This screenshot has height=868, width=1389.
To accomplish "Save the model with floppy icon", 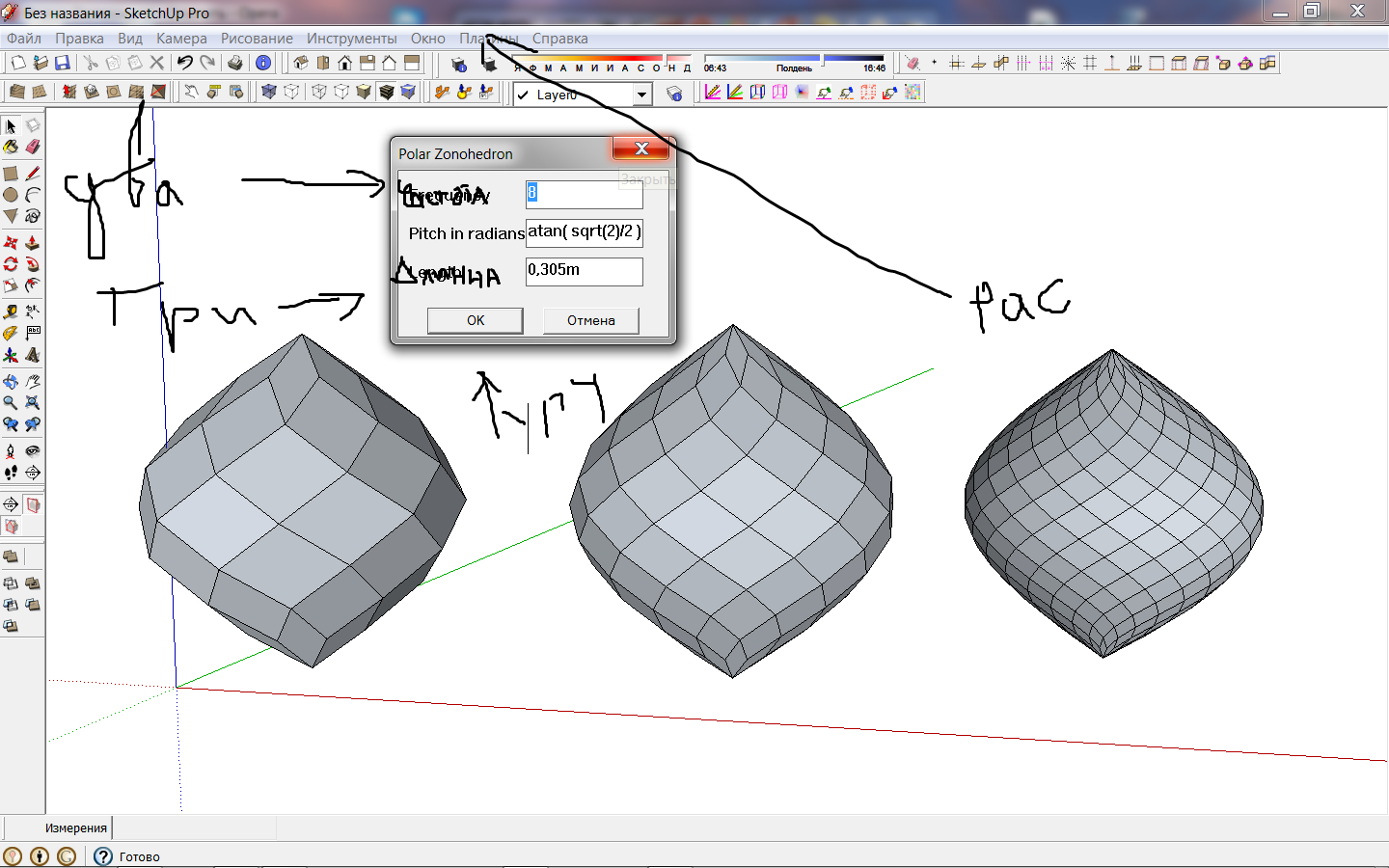I will (x=63, y=63).
